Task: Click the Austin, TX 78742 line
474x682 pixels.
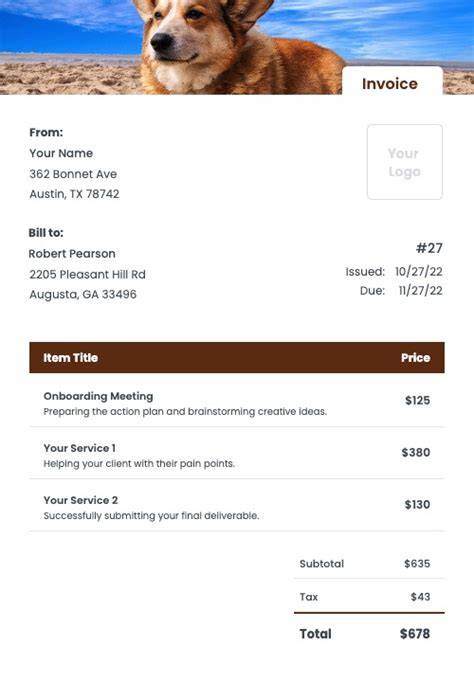Action: coord(74,194)
